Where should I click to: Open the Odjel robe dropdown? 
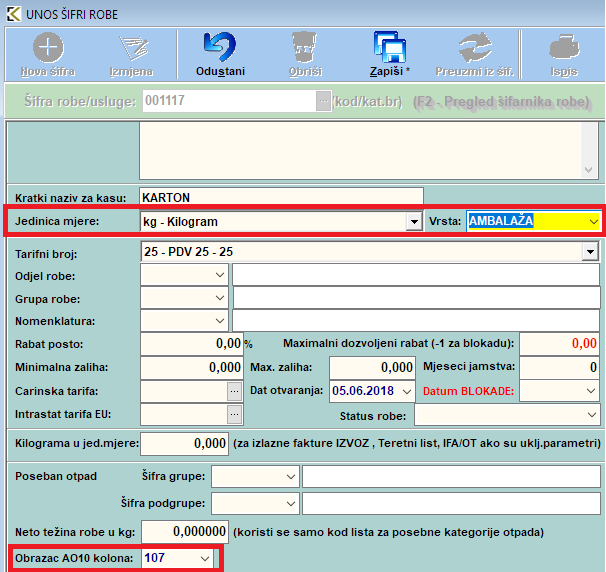click(220, 275)
